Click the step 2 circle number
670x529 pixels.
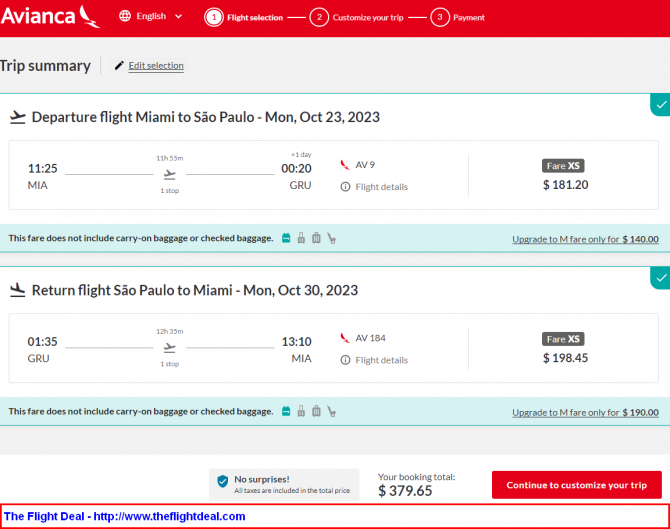pos(319,18)
